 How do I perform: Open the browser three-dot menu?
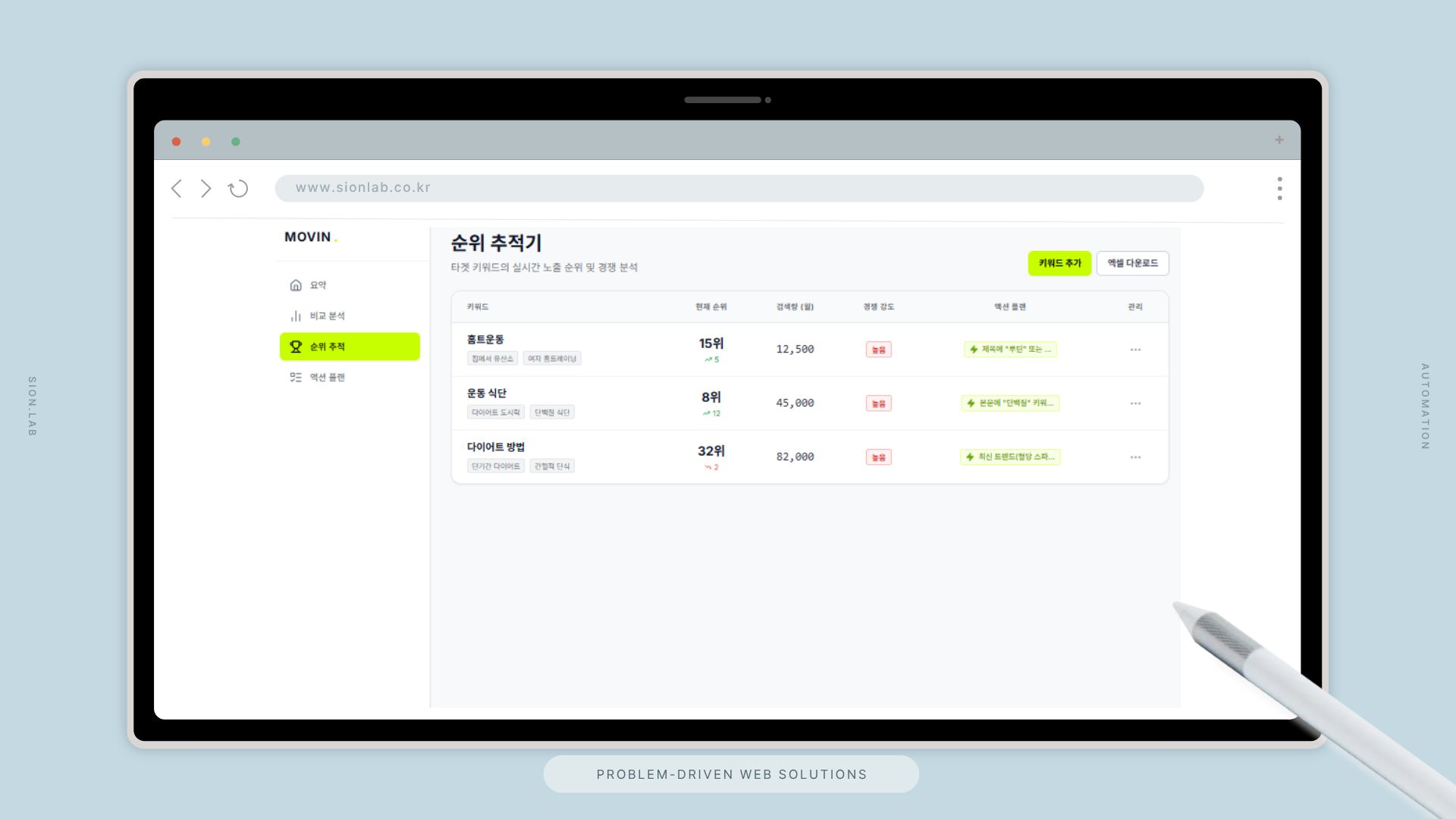point(1279,189)
